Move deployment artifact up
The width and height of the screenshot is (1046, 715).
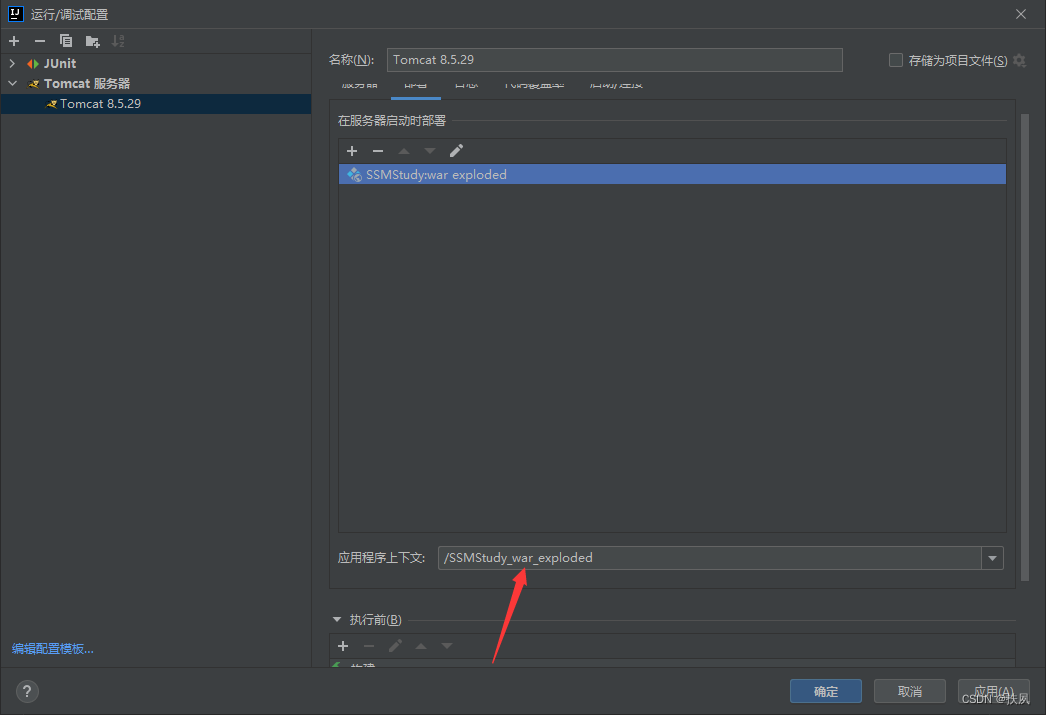coord(404,151)
